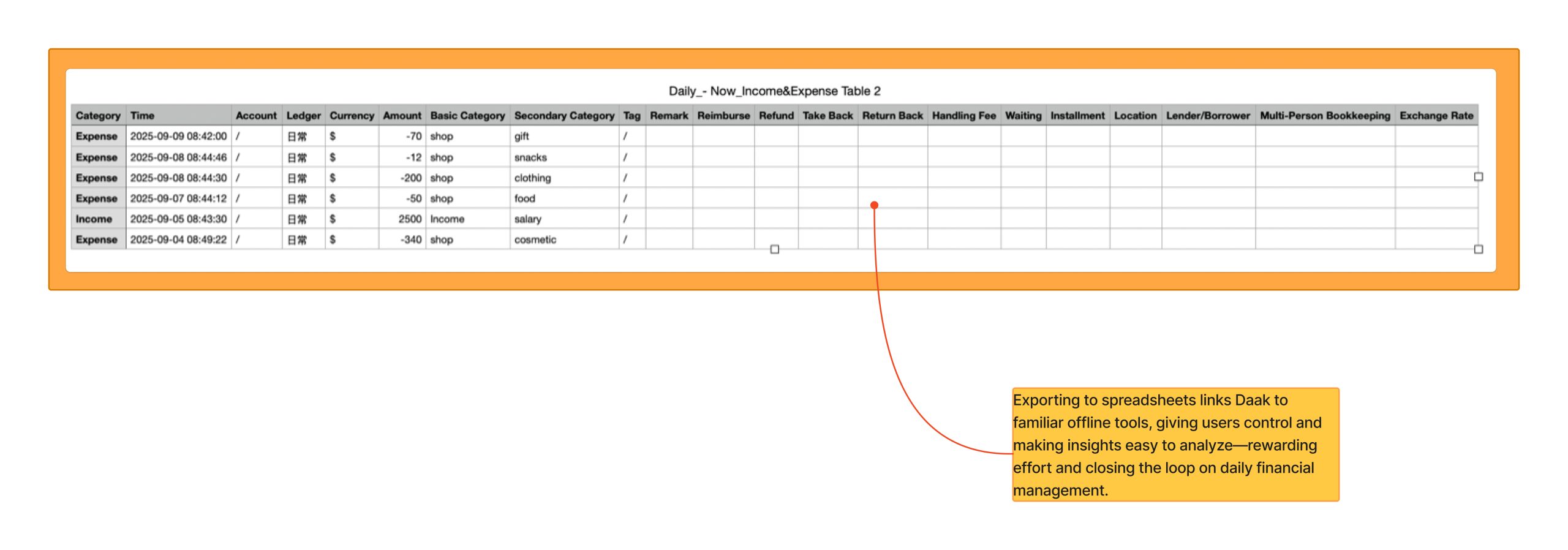Select the Waiting column header

pos(1023,115)
